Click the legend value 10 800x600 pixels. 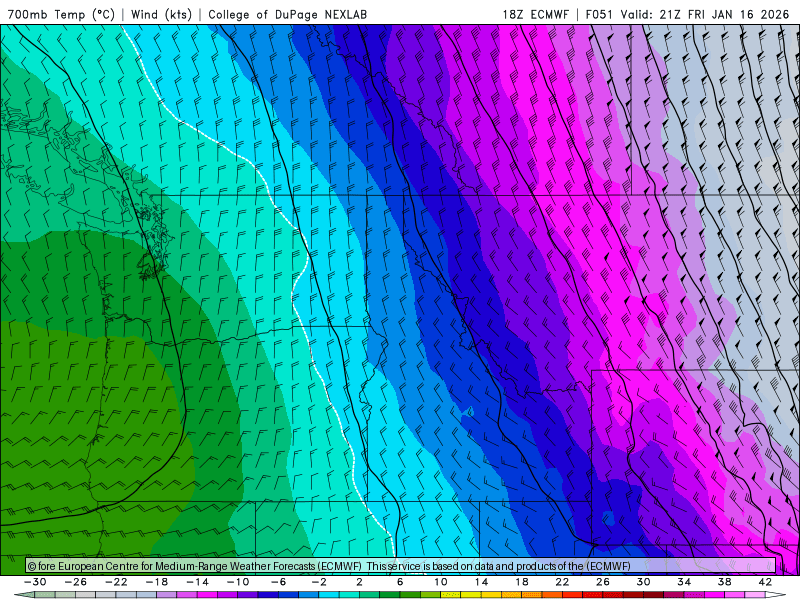tap(441, 582)
